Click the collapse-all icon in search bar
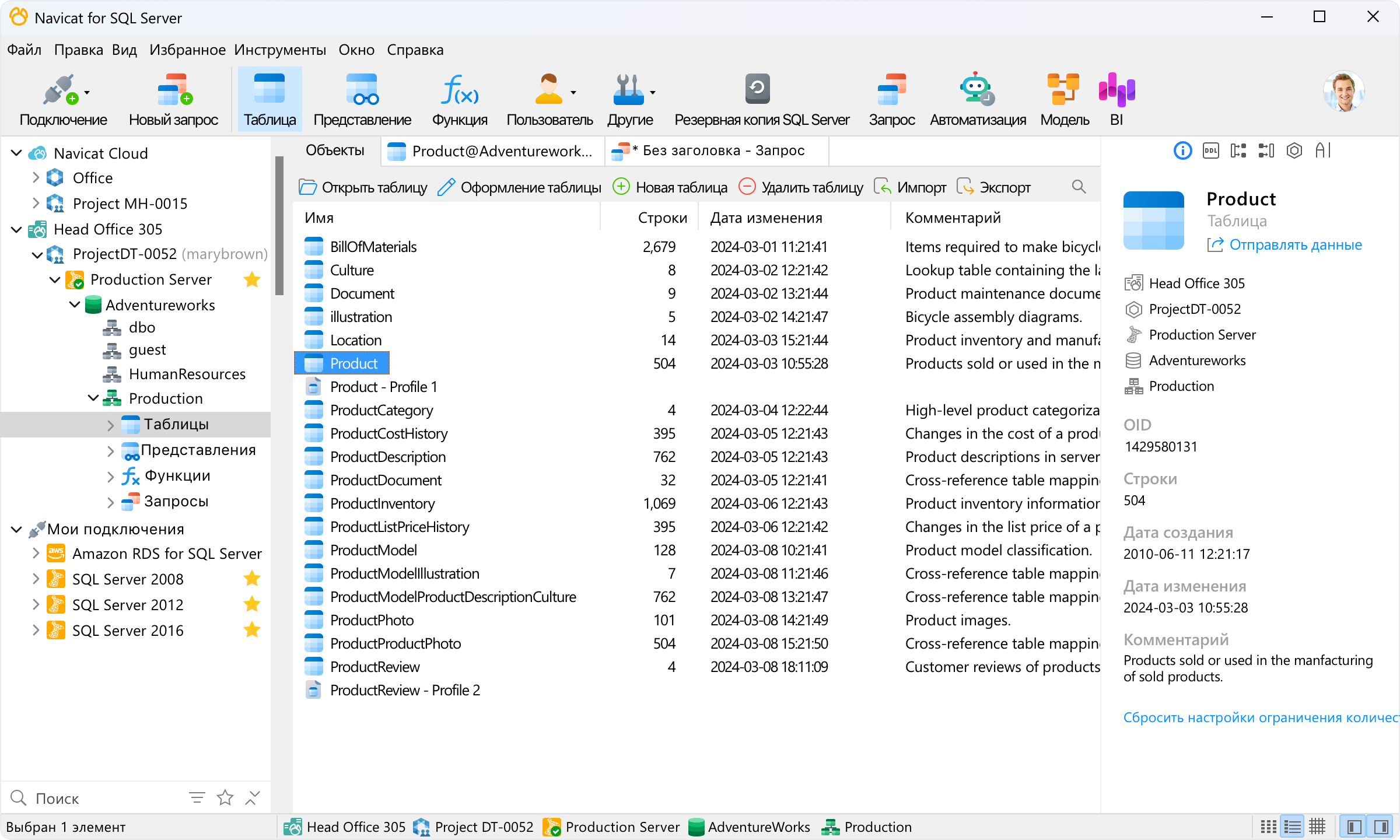The height and width of the screenshot is (840, 1400). click(x=253, y=797)
